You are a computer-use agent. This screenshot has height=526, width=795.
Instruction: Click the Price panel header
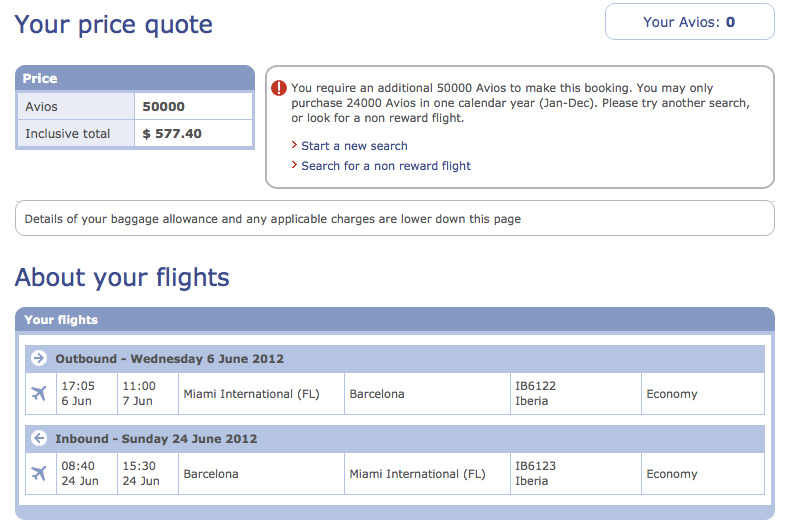[135, 78]
